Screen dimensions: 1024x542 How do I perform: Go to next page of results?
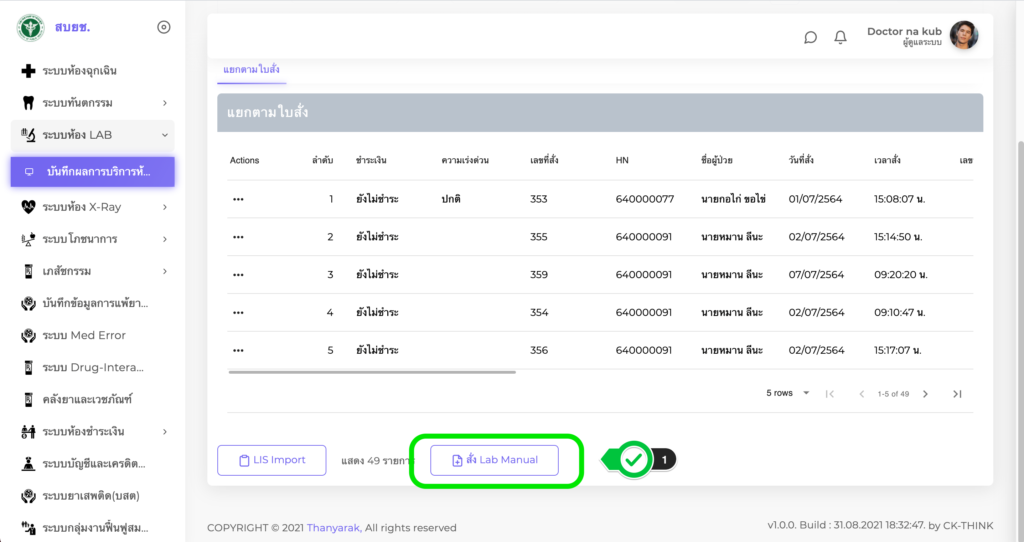coord(925,394)
